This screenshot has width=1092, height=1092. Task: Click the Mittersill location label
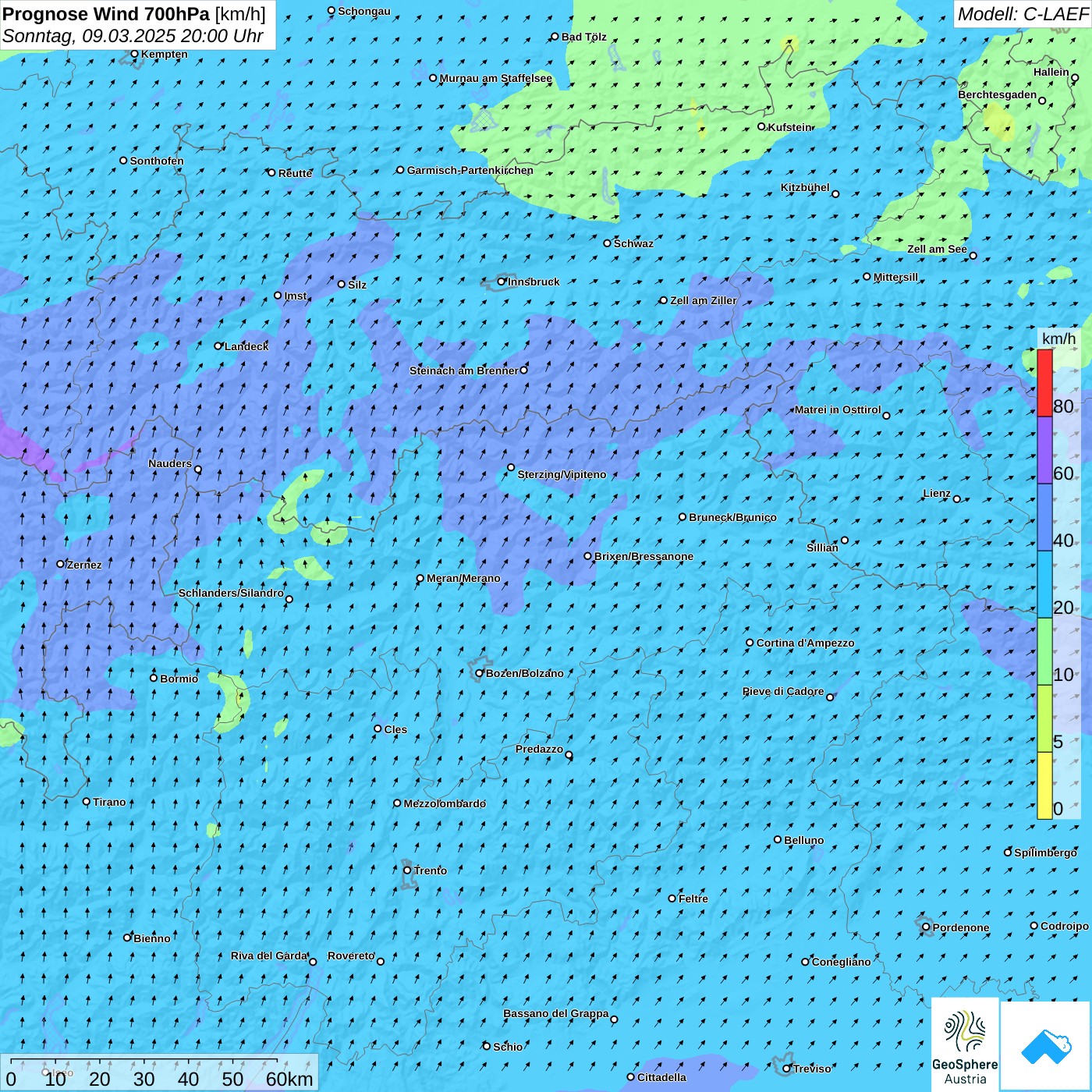[895, 277]
